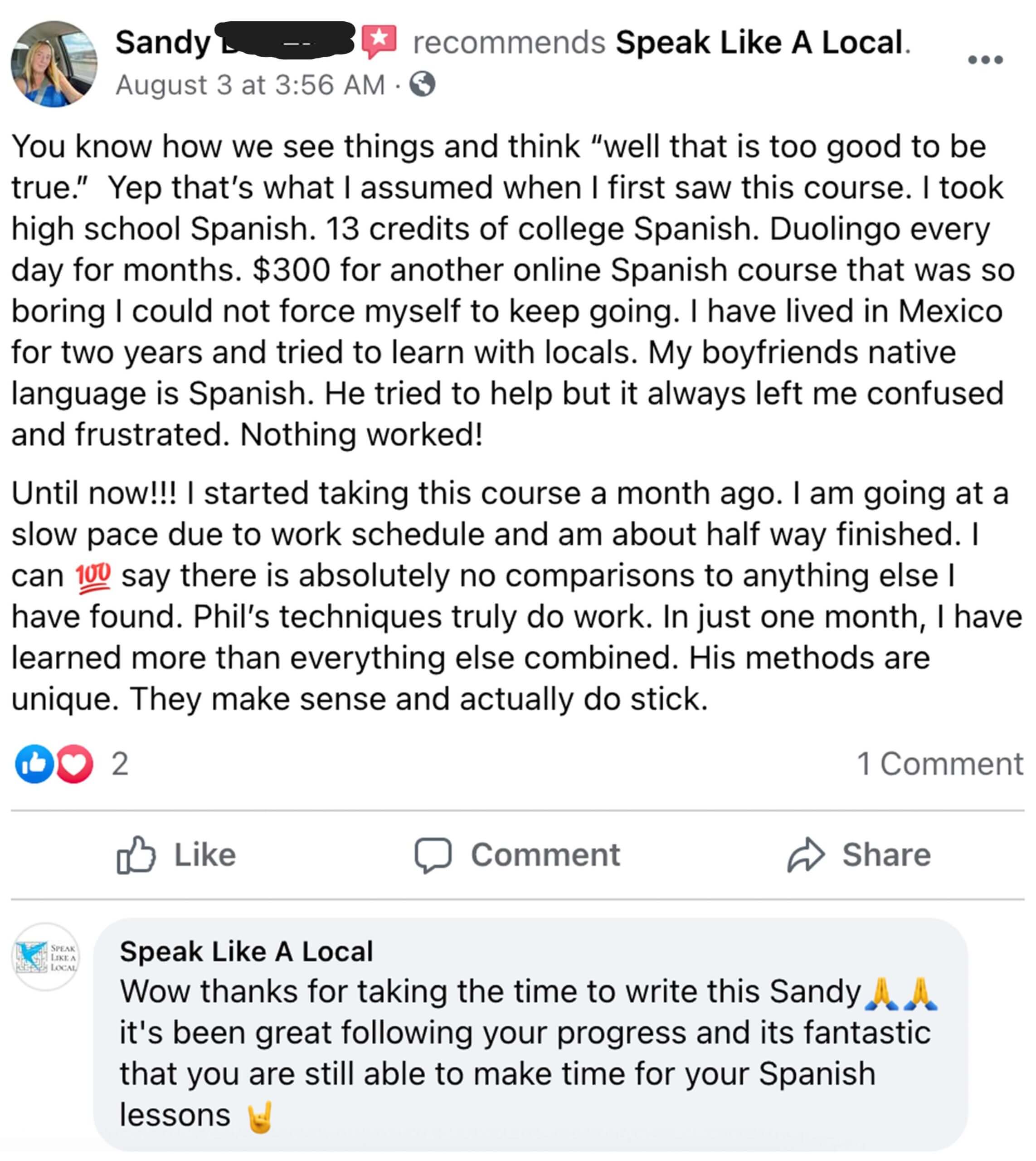Image resolution: width=1036 pixels, height=1161 pixels.
Task: Click the thumbs-up outline icon
Action: coord(136,855)
